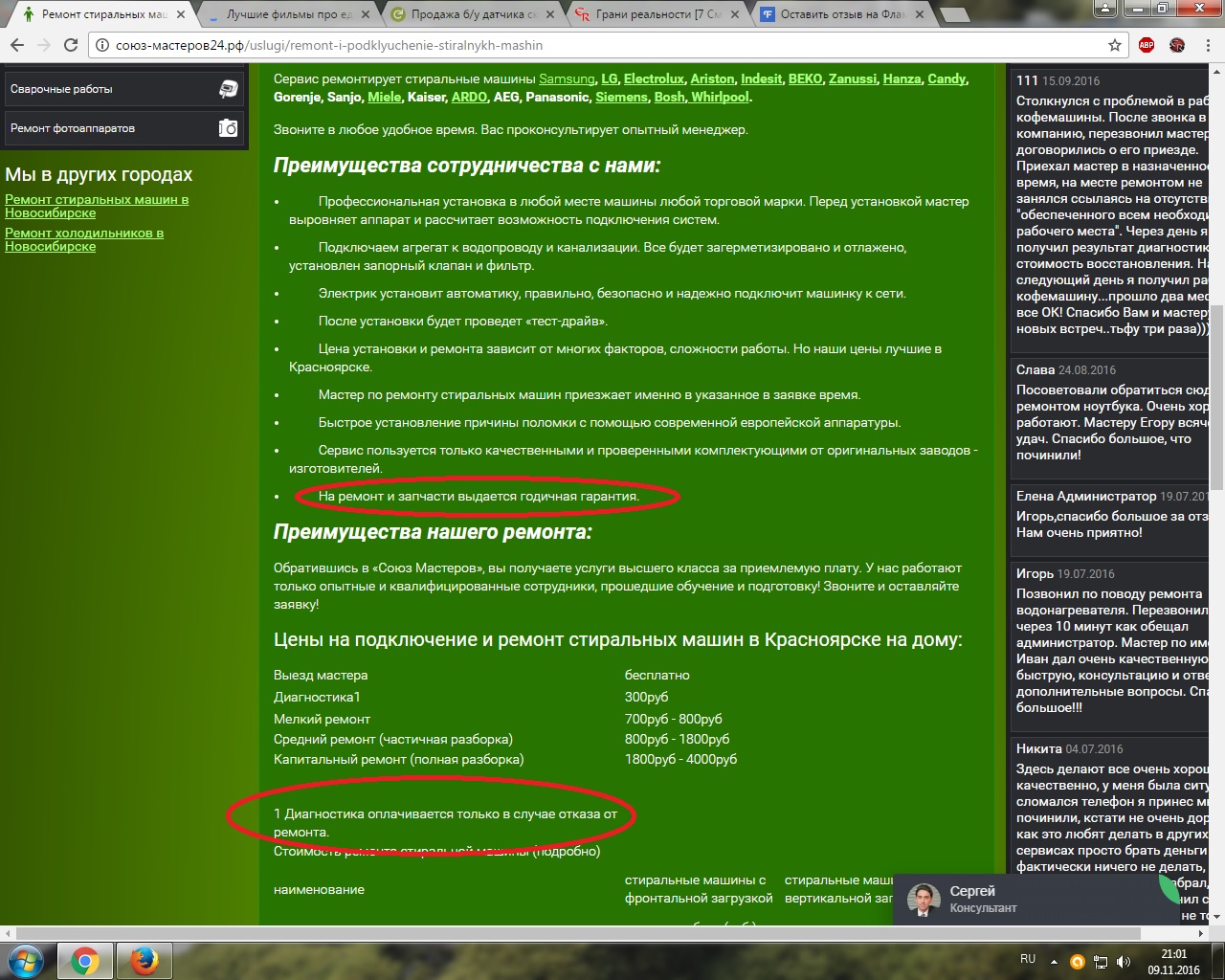Follow the Candy brand link
The width and height of the screenshot is (1225, 980).
click(947, 78)
